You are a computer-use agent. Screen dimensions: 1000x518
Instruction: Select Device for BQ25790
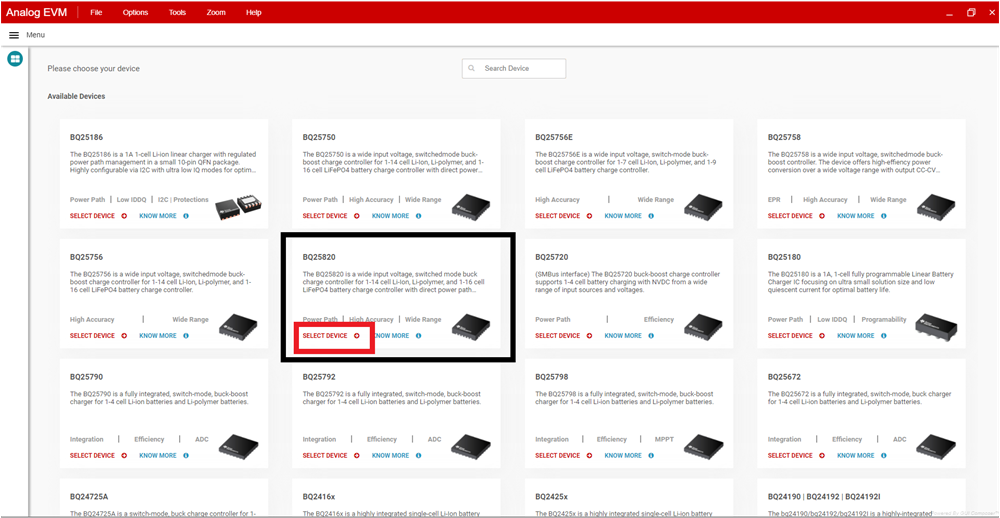92,456
